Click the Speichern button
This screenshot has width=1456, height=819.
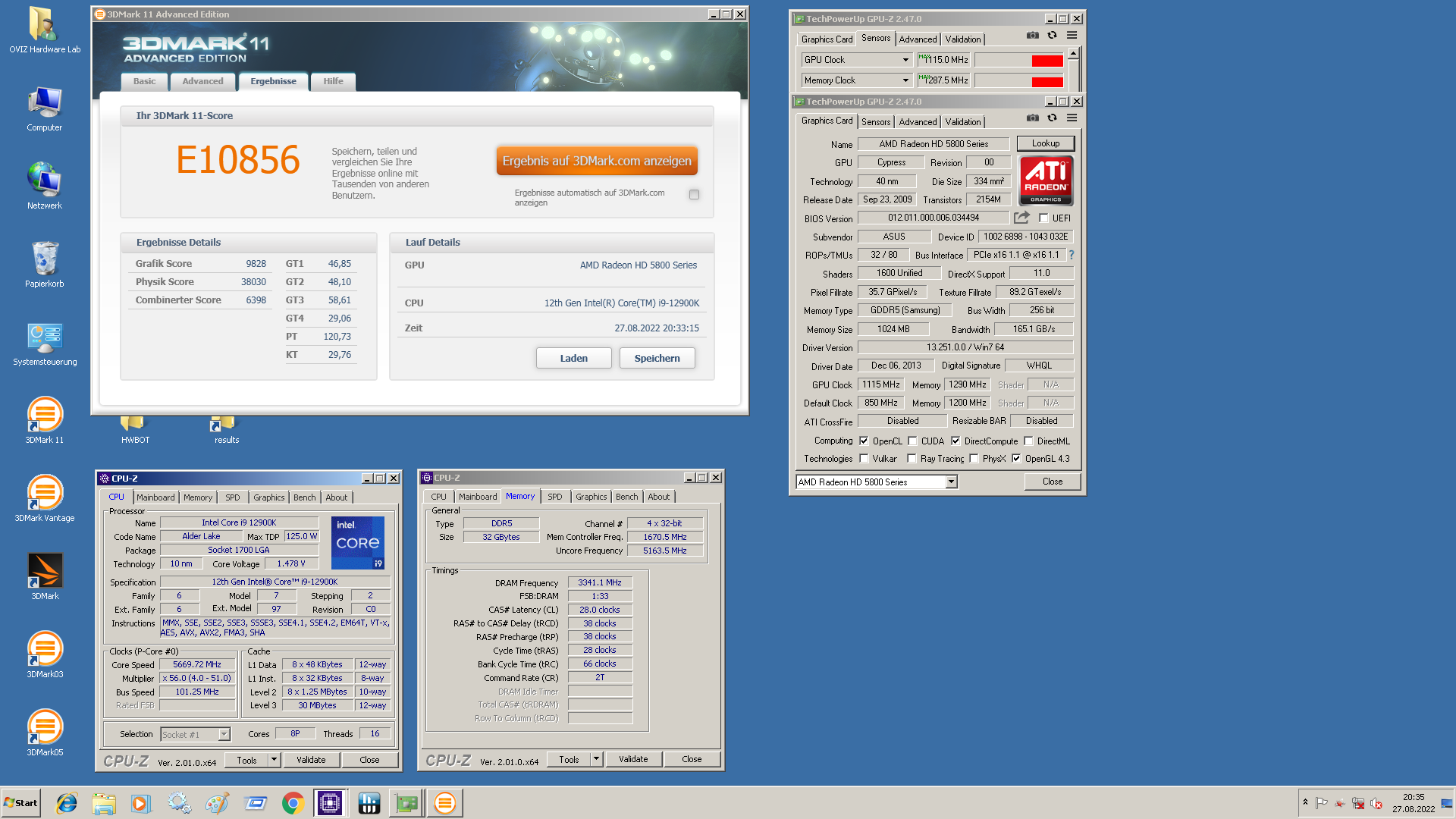(657, 358)
